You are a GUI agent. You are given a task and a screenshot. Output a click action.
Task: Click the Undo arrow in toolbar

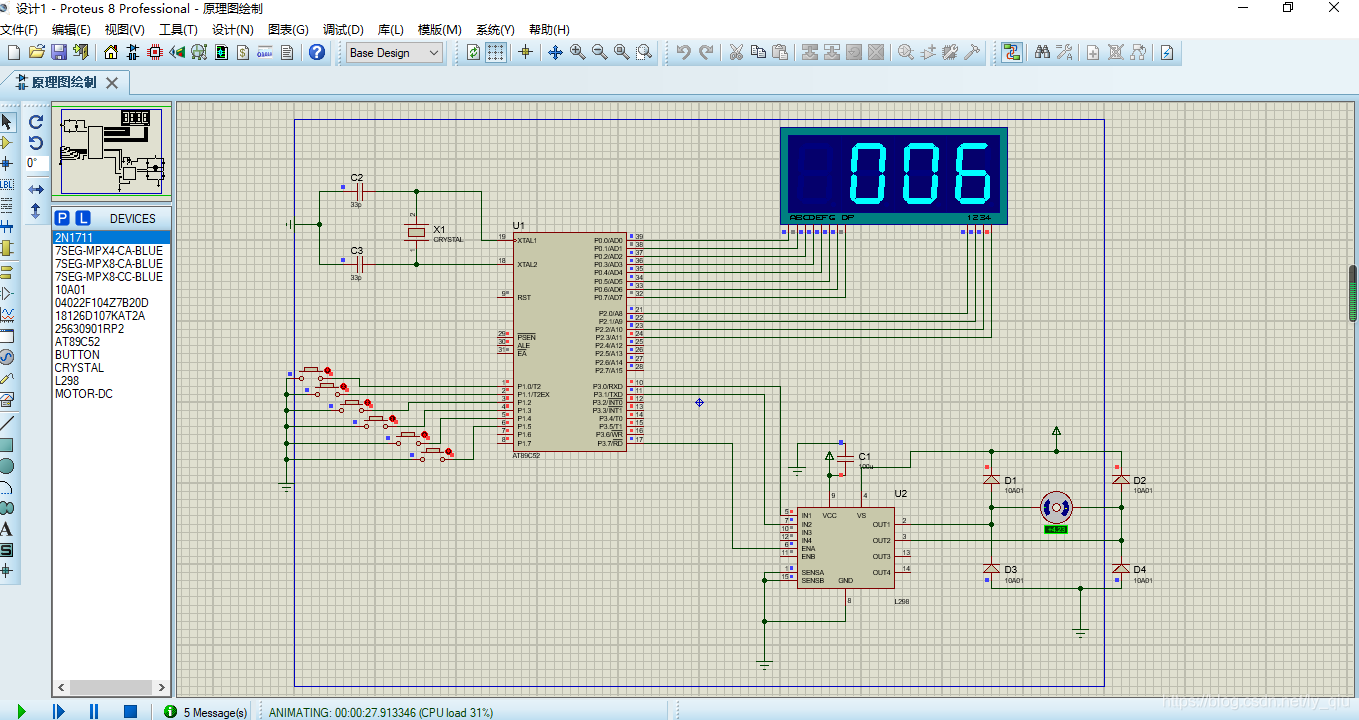(683, 52)
